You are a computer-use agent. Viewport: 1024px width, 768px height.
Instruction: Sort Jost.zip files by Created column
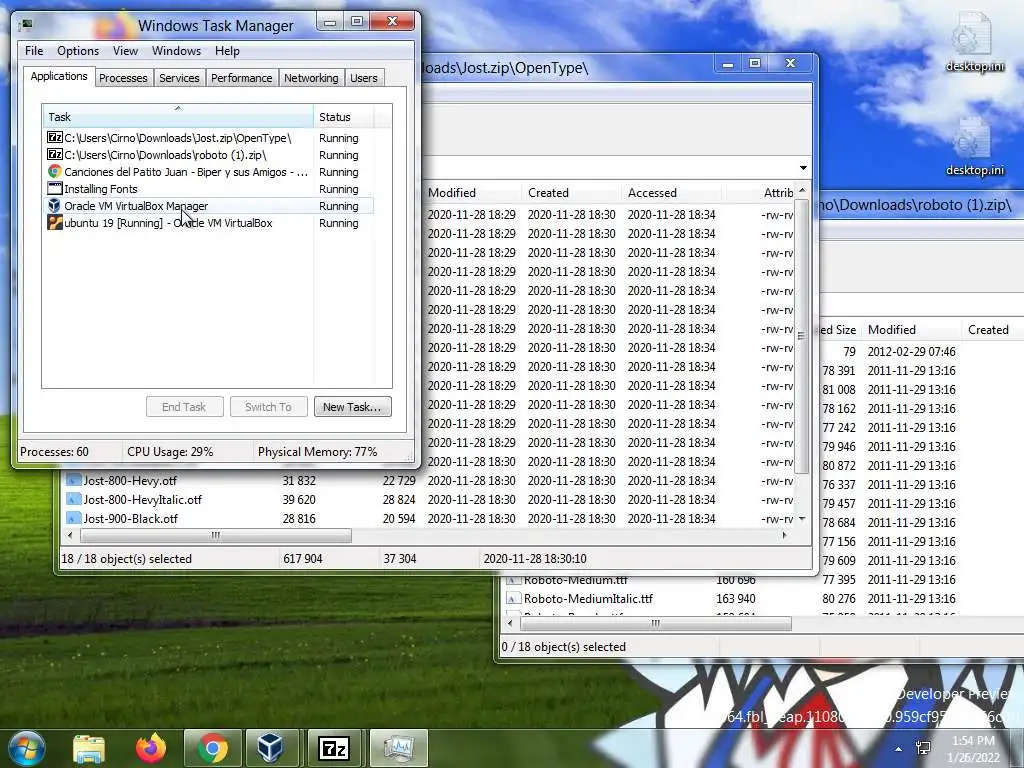coord(571,193)
